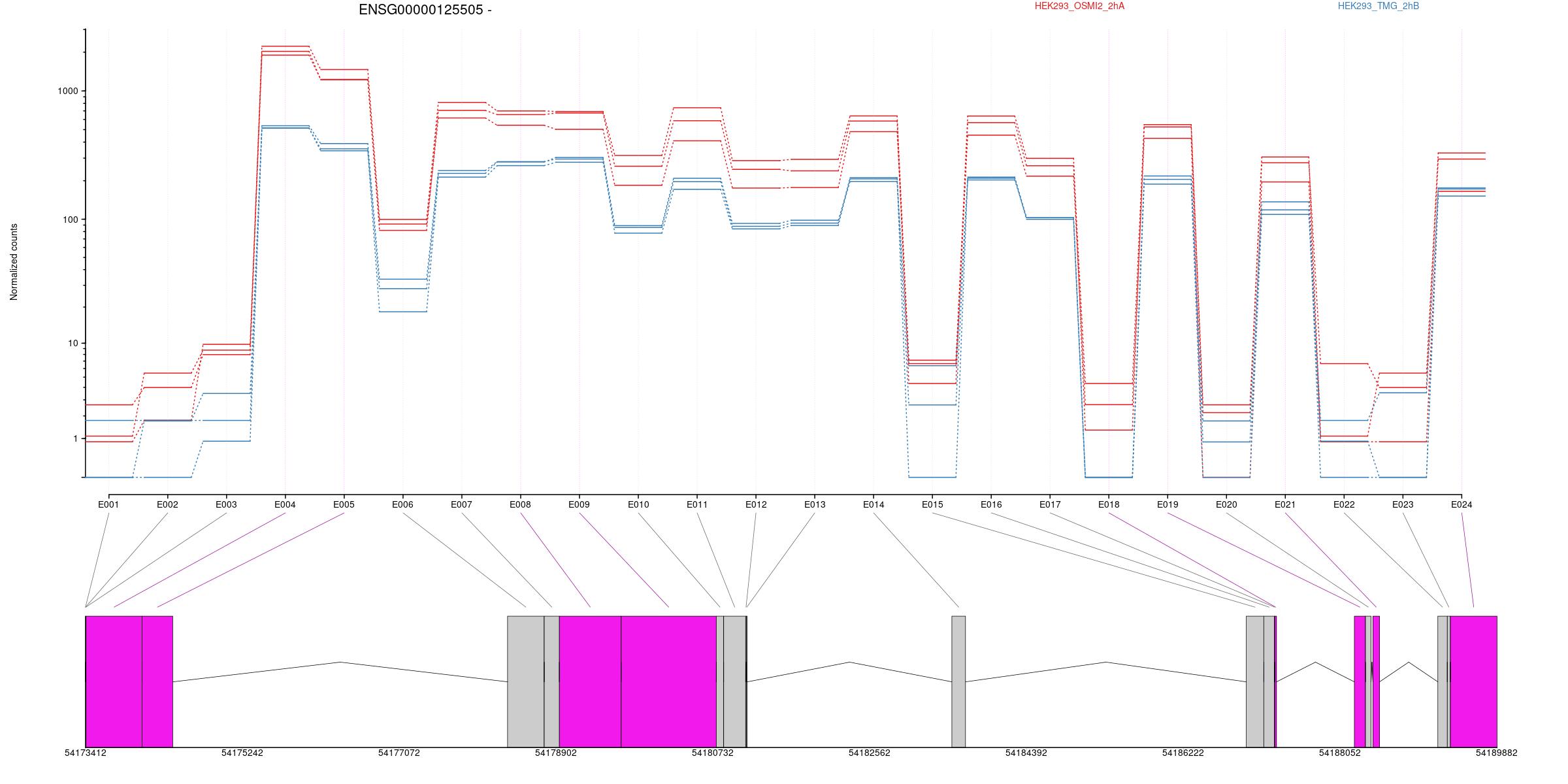Click exon label E006

(x=402, y=504)
